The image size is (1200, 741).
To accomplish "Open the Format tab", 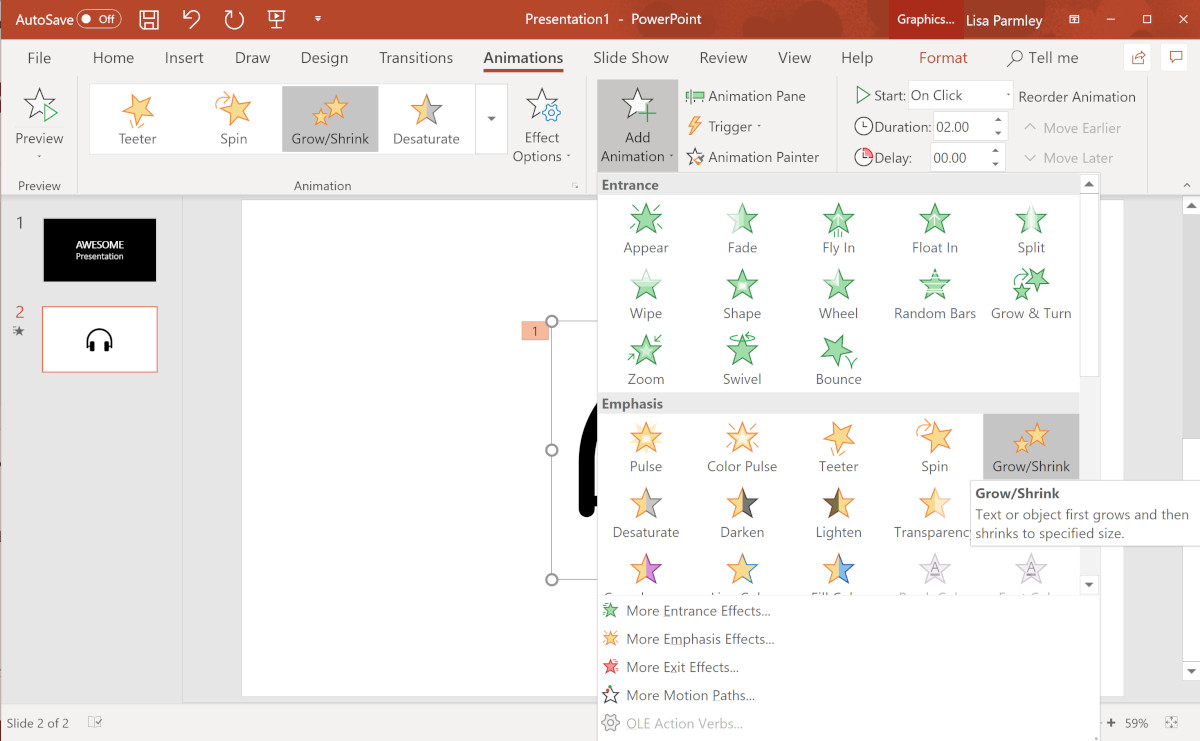I will tap(942, 57).
